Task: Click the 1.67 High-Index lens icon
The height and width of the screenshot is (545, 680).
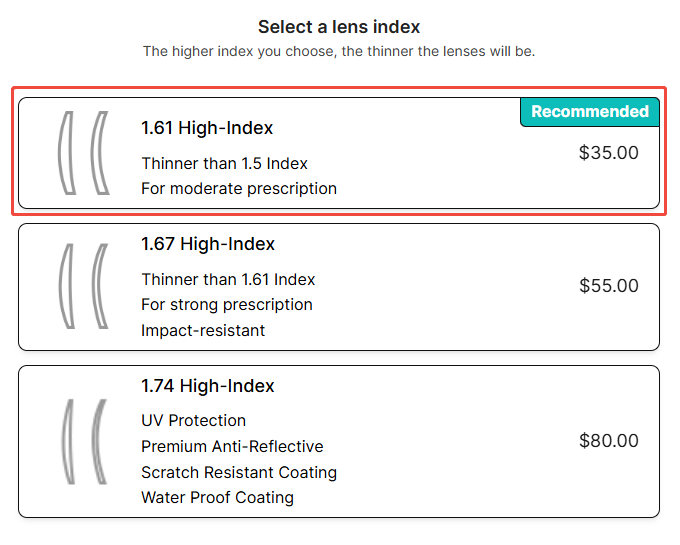Action: (x=84, y=286)
